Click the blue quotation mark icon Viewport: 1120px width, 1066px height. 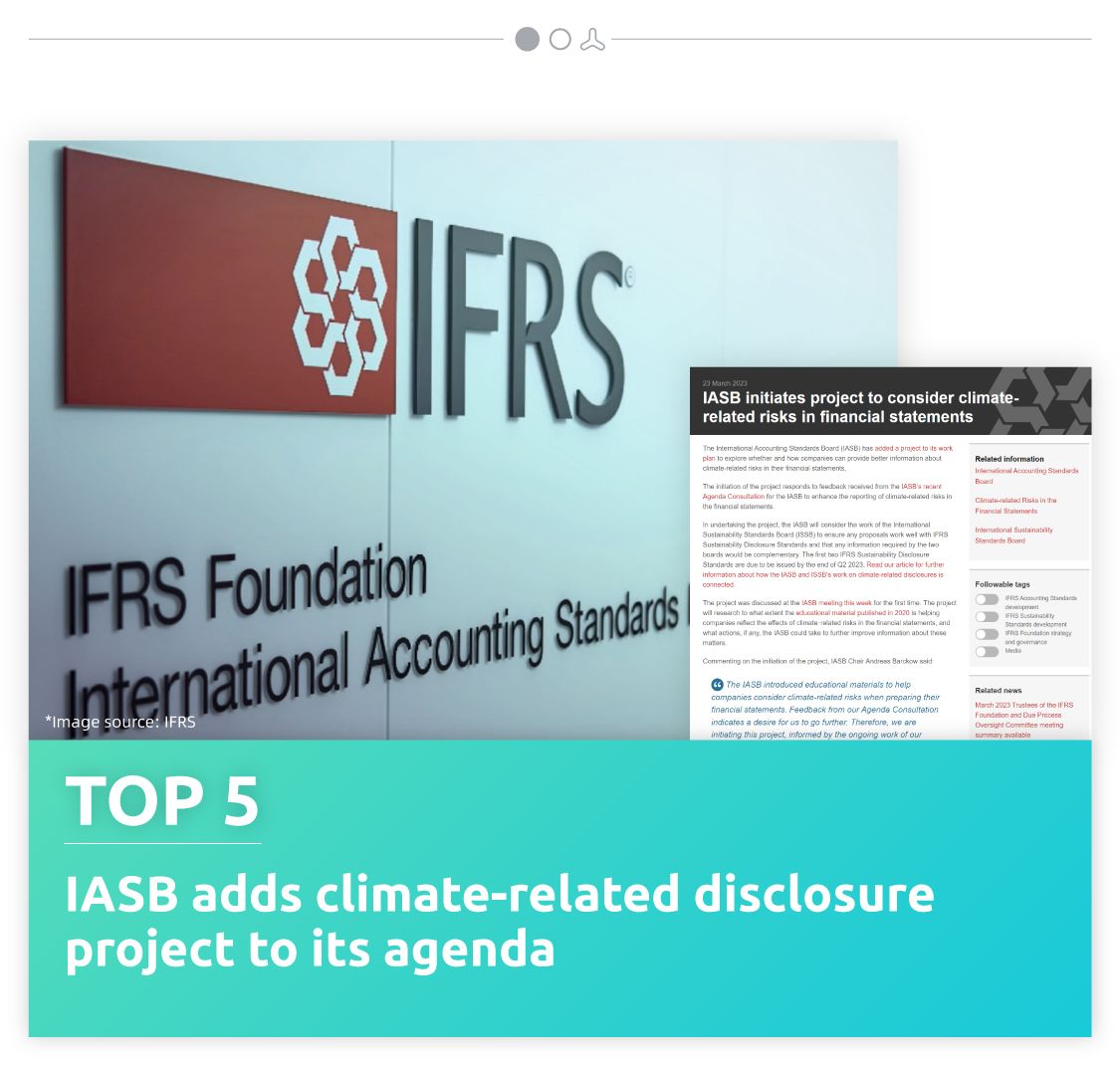(717, 684)
